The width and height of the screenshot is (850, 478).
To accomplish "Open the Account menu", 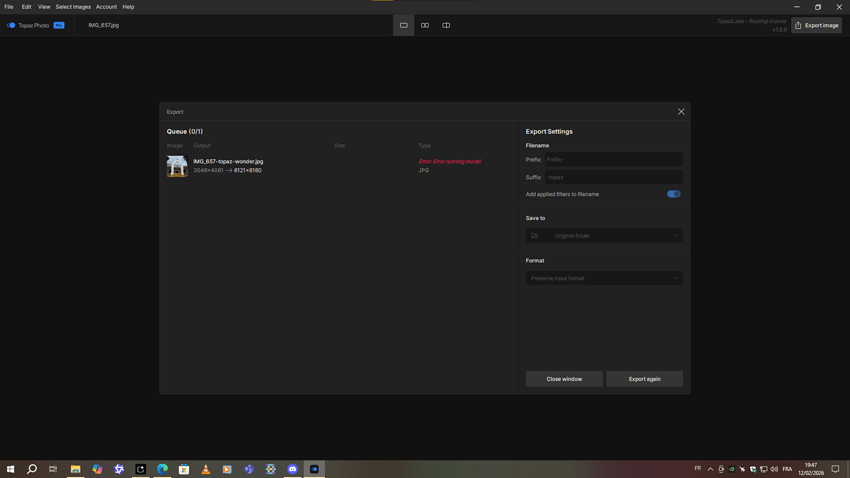I will click(x=106, y=7).
